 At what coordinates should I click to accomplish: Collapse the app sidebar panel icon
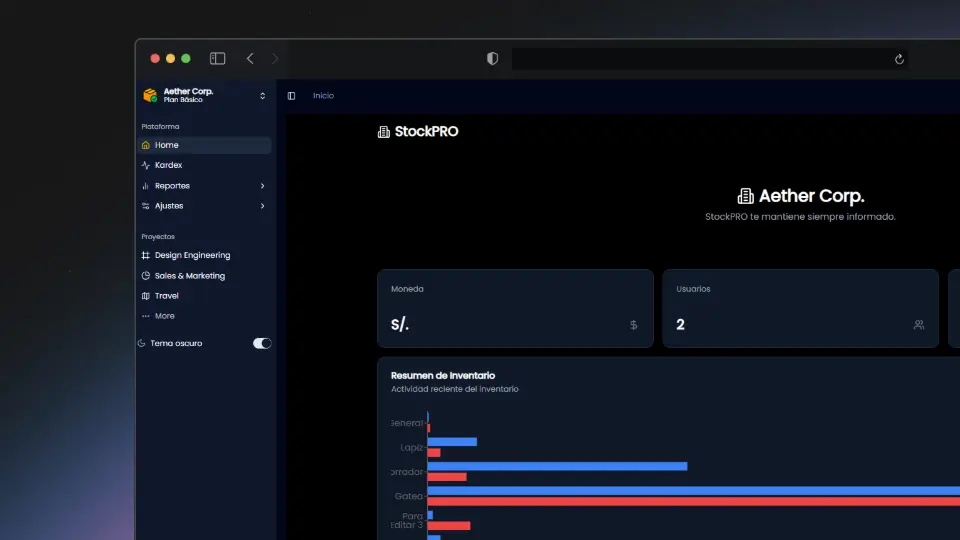(291, 96)
